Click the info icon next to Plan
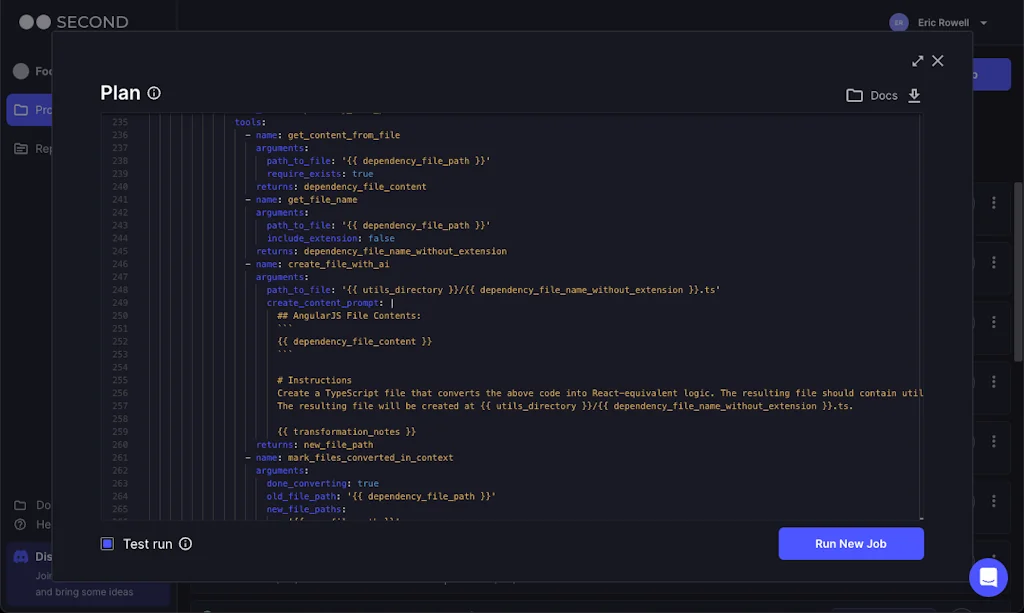 (156, 92)
